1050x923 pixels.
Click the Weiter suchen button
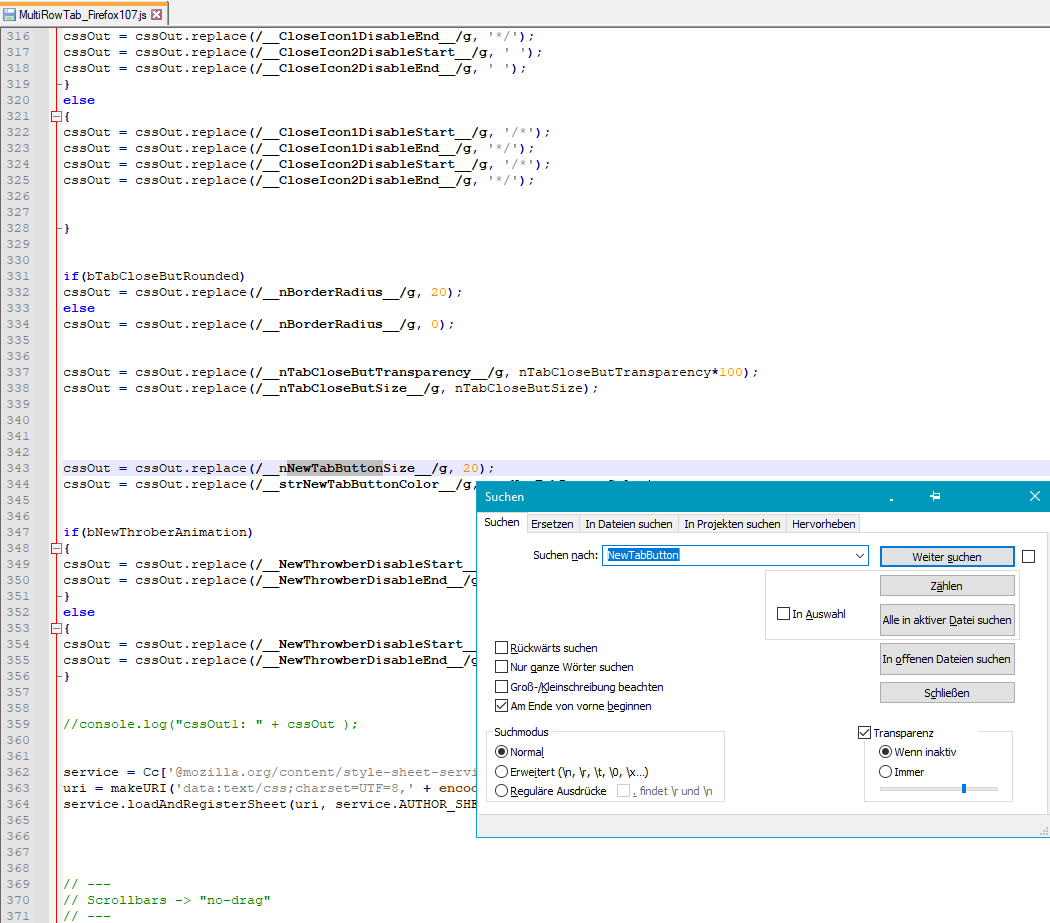(946, 557)
